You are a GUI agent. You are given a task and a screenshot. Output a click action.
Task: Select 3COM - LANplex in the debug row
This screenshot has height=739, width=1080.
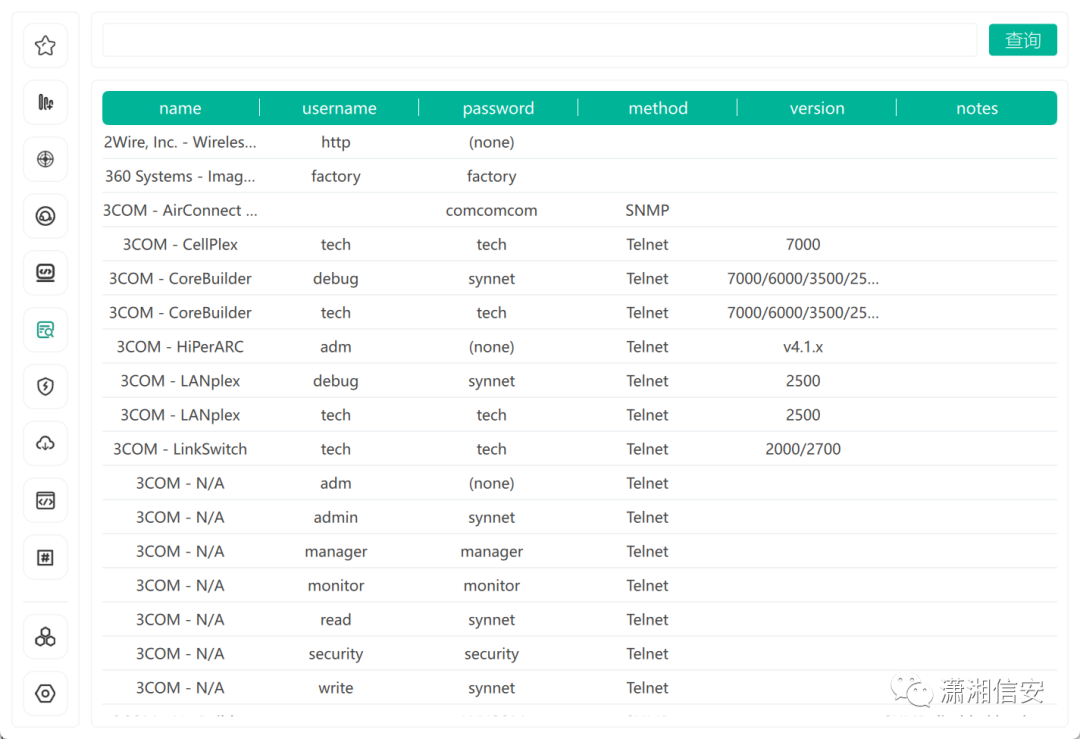[x=180, y=381]
